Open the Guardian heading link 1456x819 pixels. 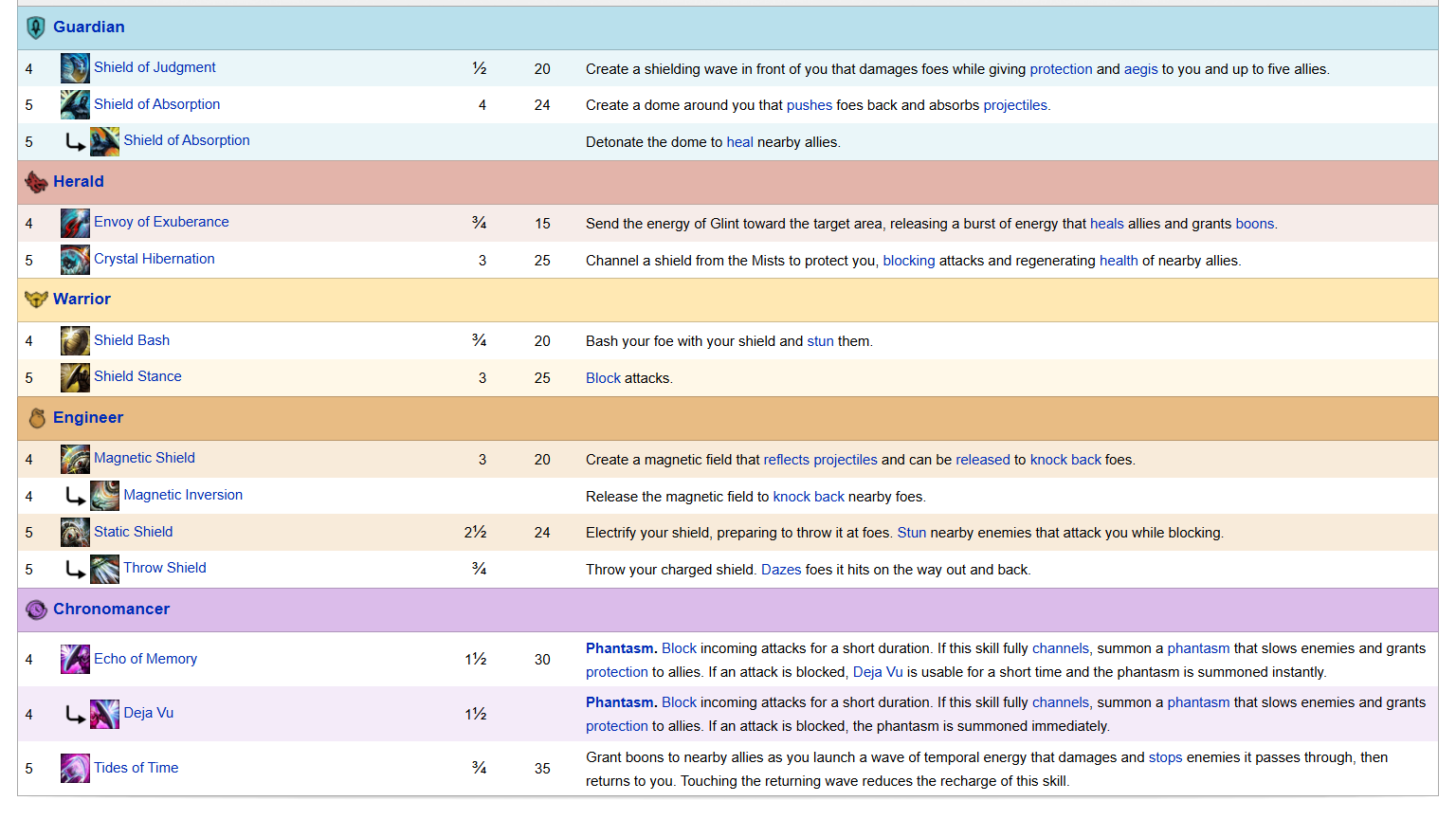point(89,27)
